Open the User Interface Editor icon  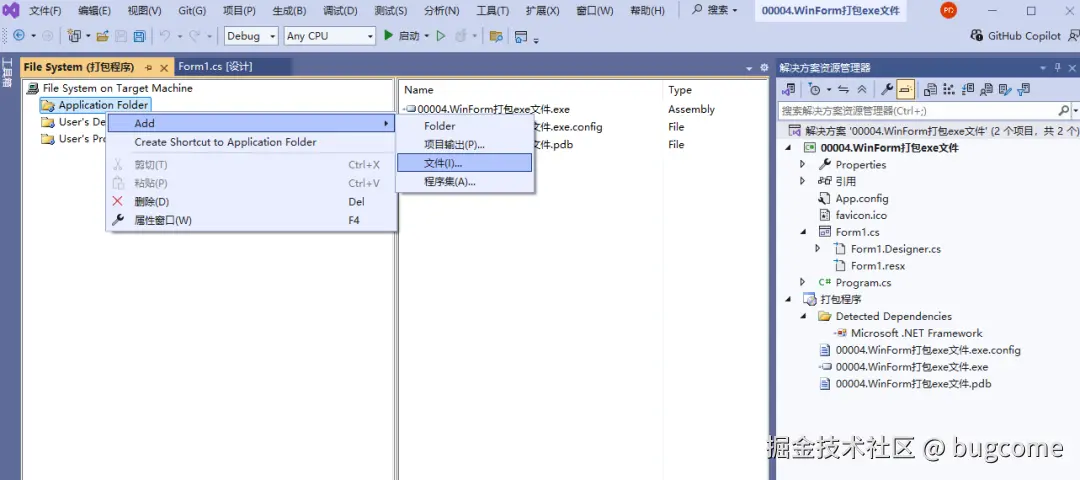click(x=986, y=89)
